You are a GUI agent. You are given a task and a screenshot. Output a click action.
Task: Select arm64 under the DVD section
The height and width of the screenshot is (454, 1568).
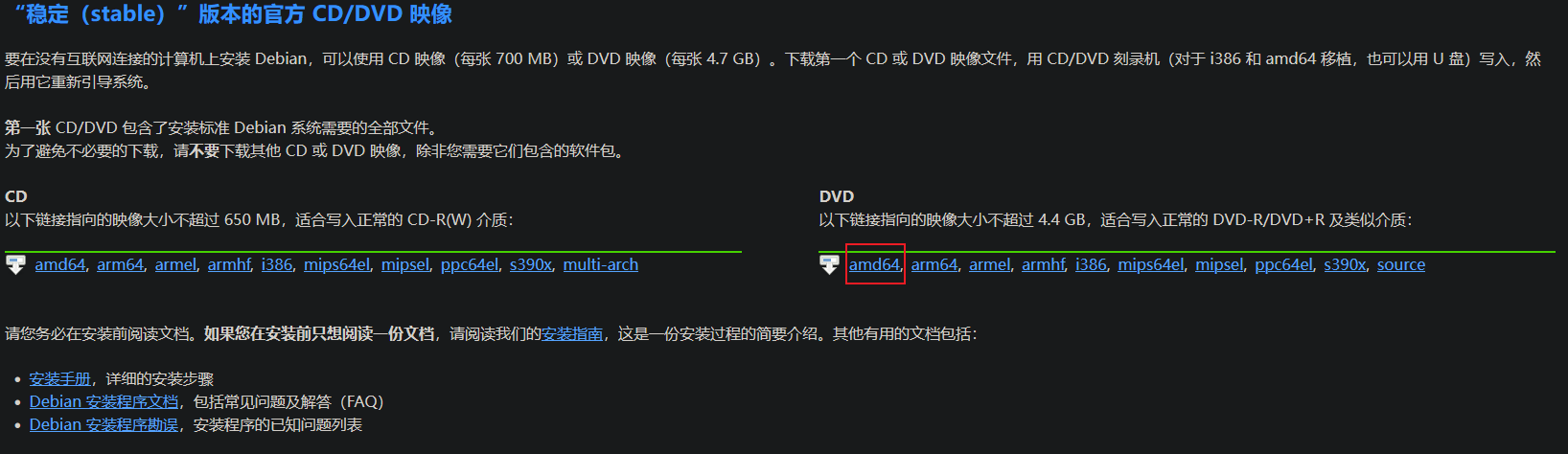(934, 265)
